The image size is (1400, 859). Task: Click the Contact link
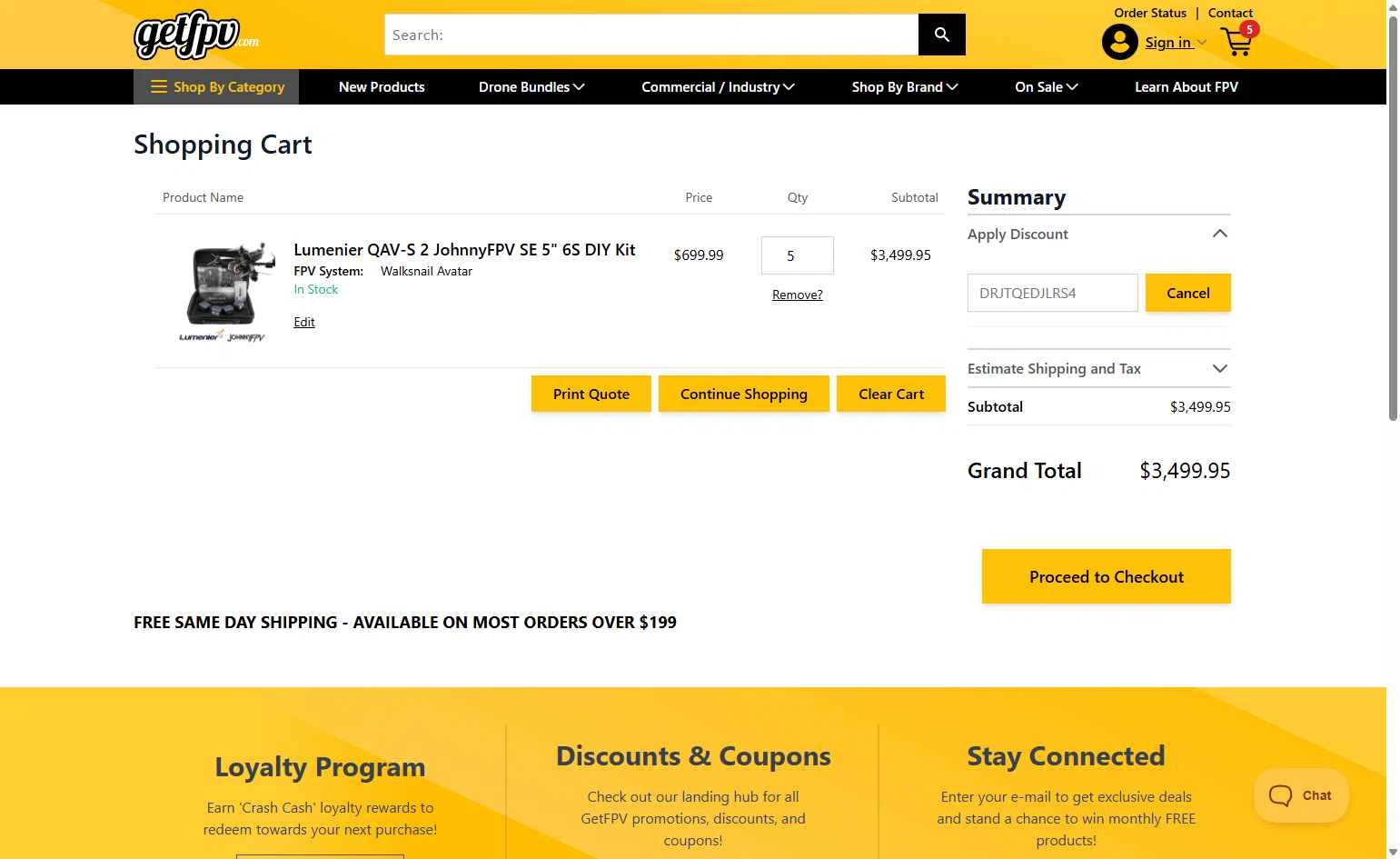pos(1230,13)
